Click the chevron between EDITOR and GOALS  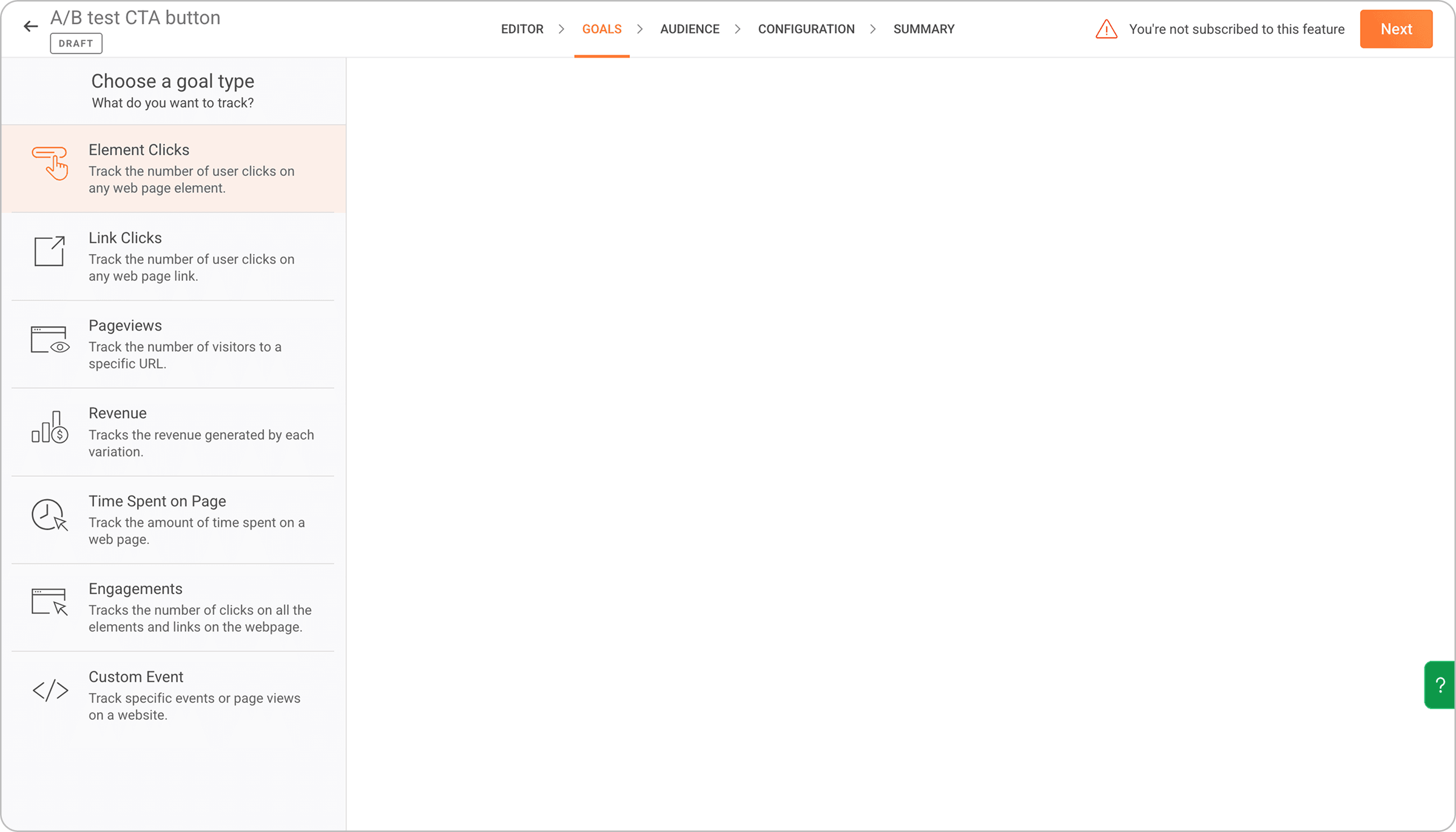(561, 29)
